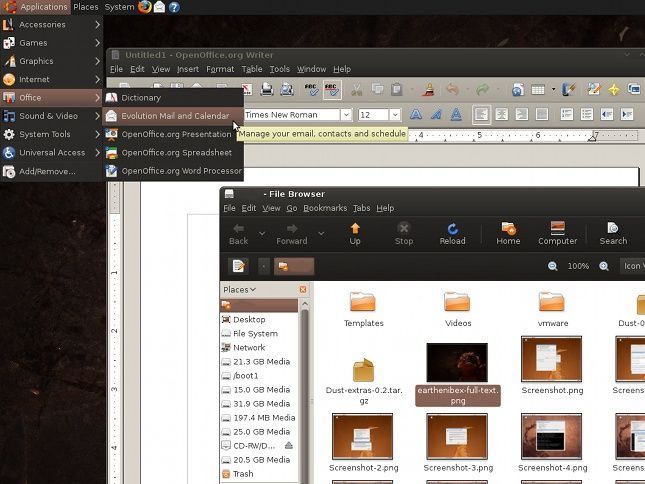Open the Navigator star icon in Writer
645x484 pixels.
(x=614, y=90)
